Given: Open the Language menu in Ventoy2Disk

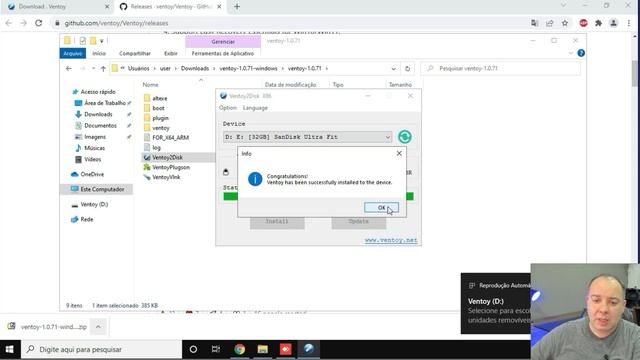Looking at the screenshot, I should (255, 108).
